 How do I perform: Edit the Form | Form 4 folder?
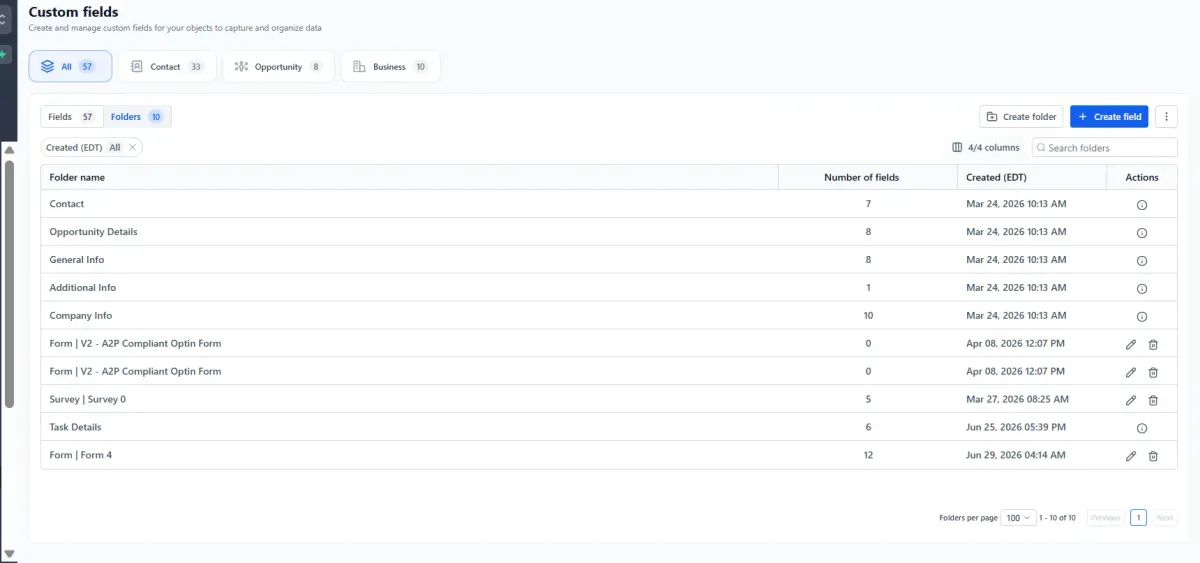1131,456
